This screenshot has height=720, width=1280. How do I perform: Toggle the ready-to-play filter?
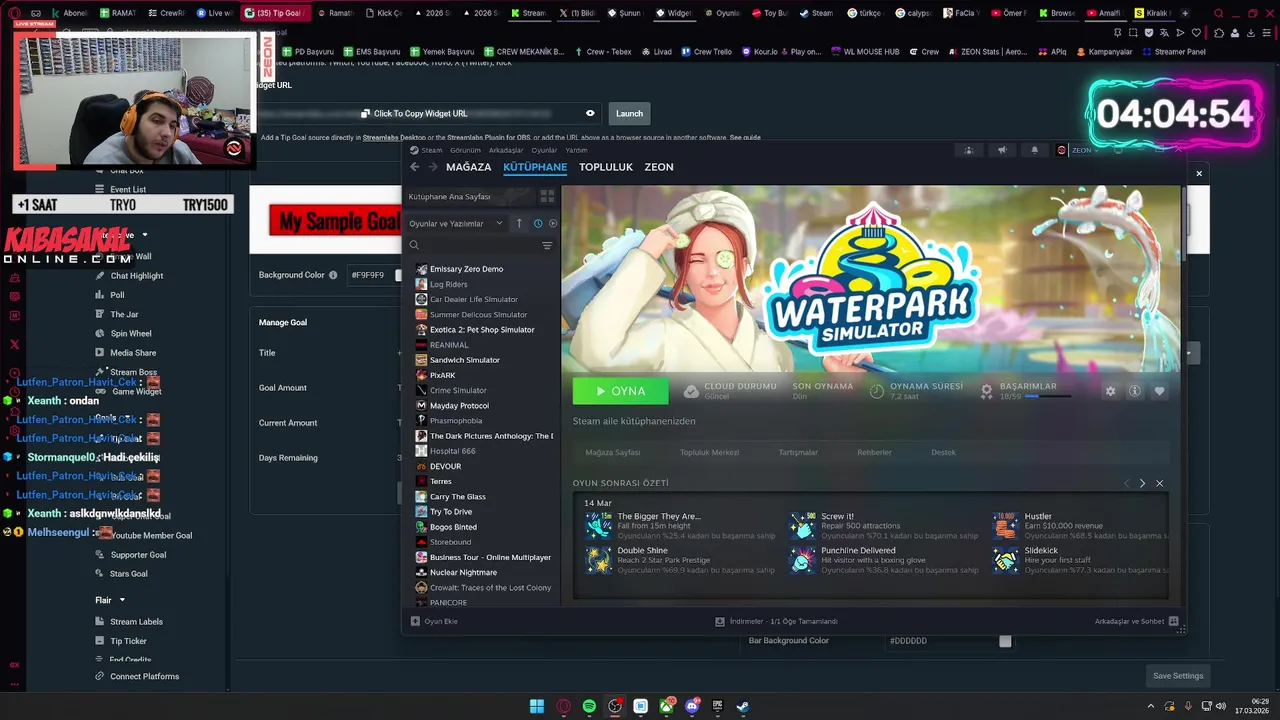(x=553, y=223)
